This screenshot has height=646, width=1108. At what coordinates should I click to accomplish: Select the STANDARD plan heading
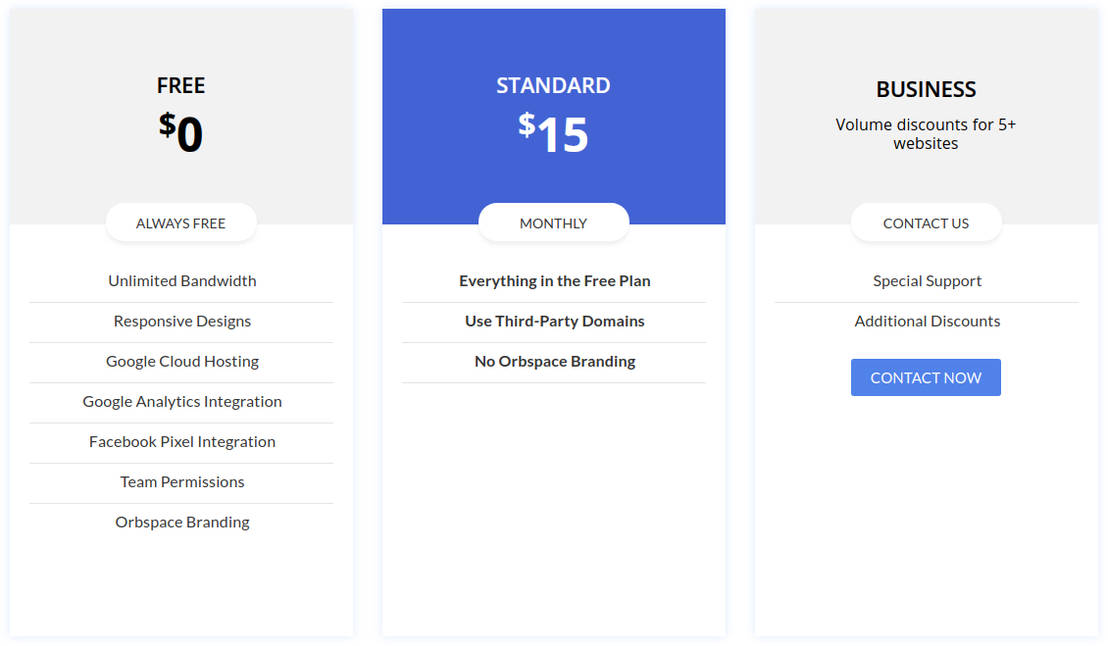click(x=553, y=86)
